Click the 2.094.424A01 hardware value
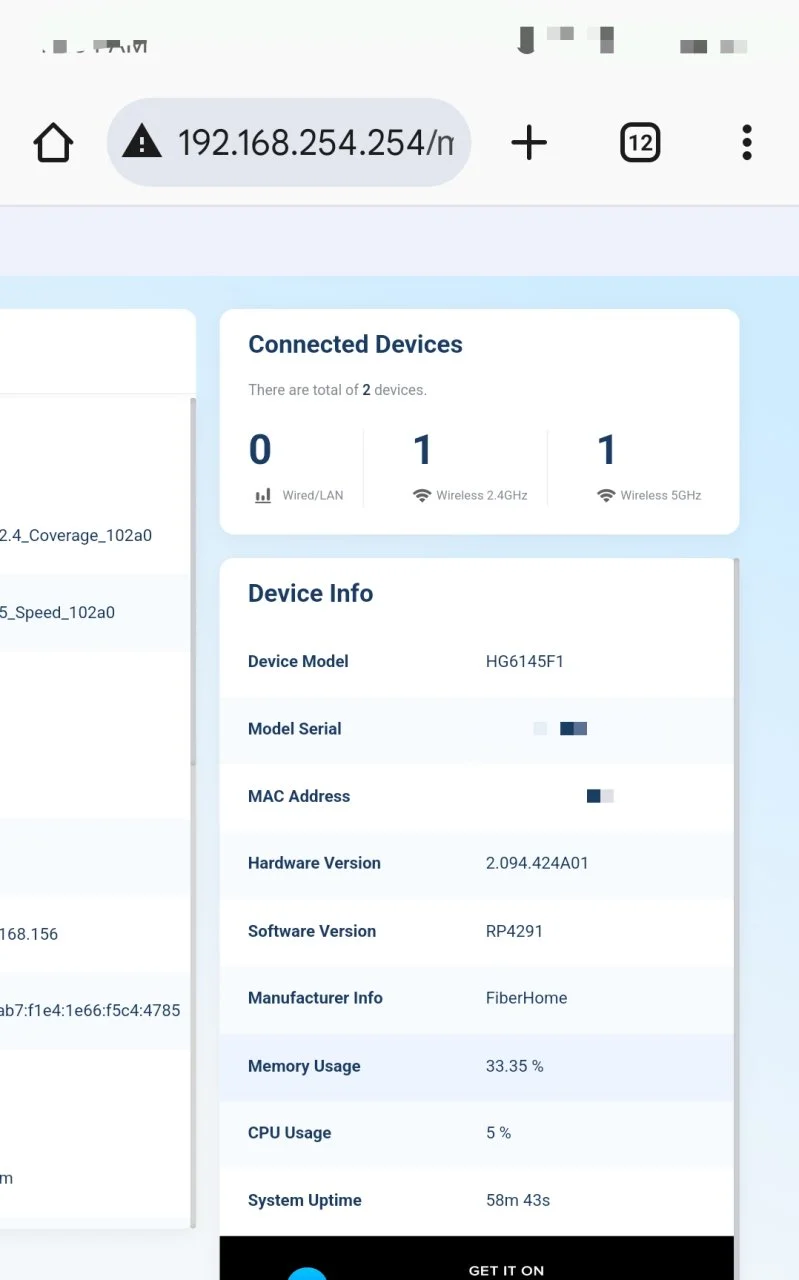Viewport: 799px width, 1280px height. click(x=537, y=863)
